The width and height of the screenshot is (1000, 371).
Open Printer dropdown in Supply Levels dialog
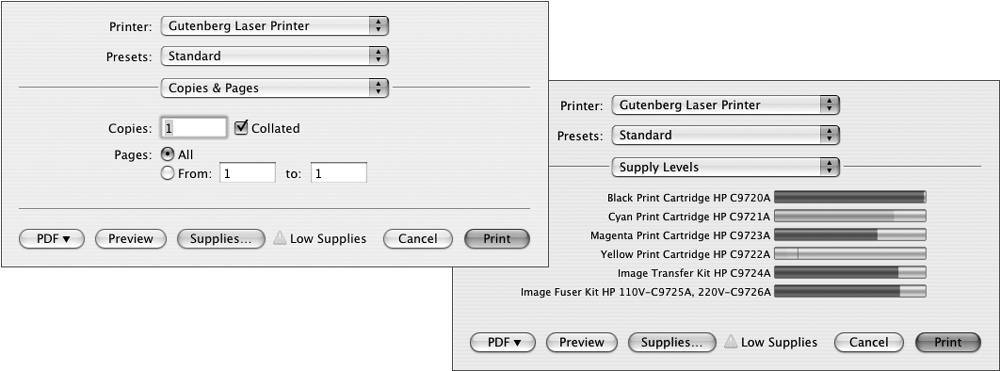(x=726, y=105)
